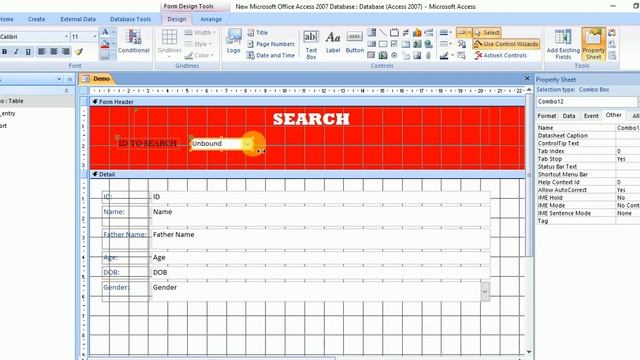Select the Unbound combo box control

(221, 144)
